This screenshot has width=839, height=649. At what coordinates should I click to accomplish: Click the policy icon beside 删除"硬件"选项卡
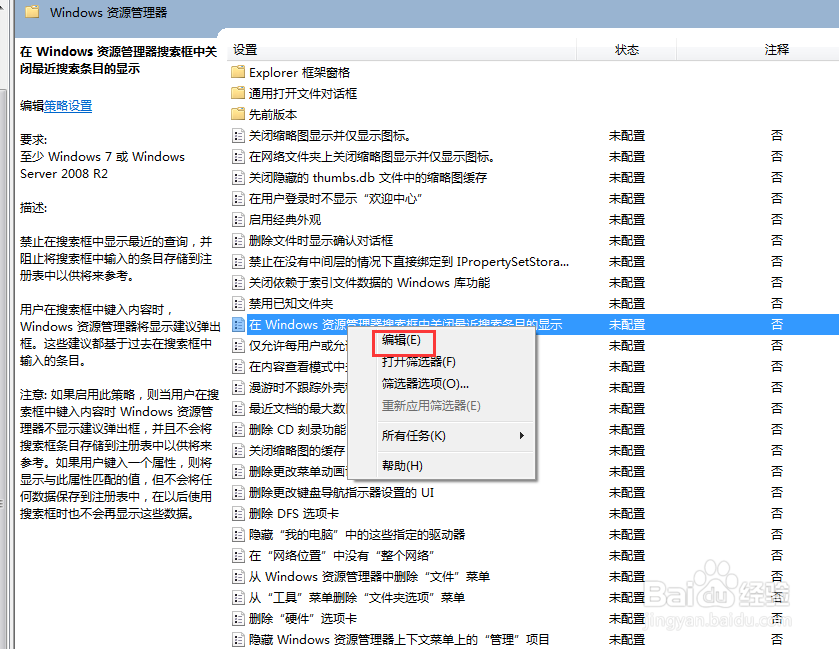238,619
